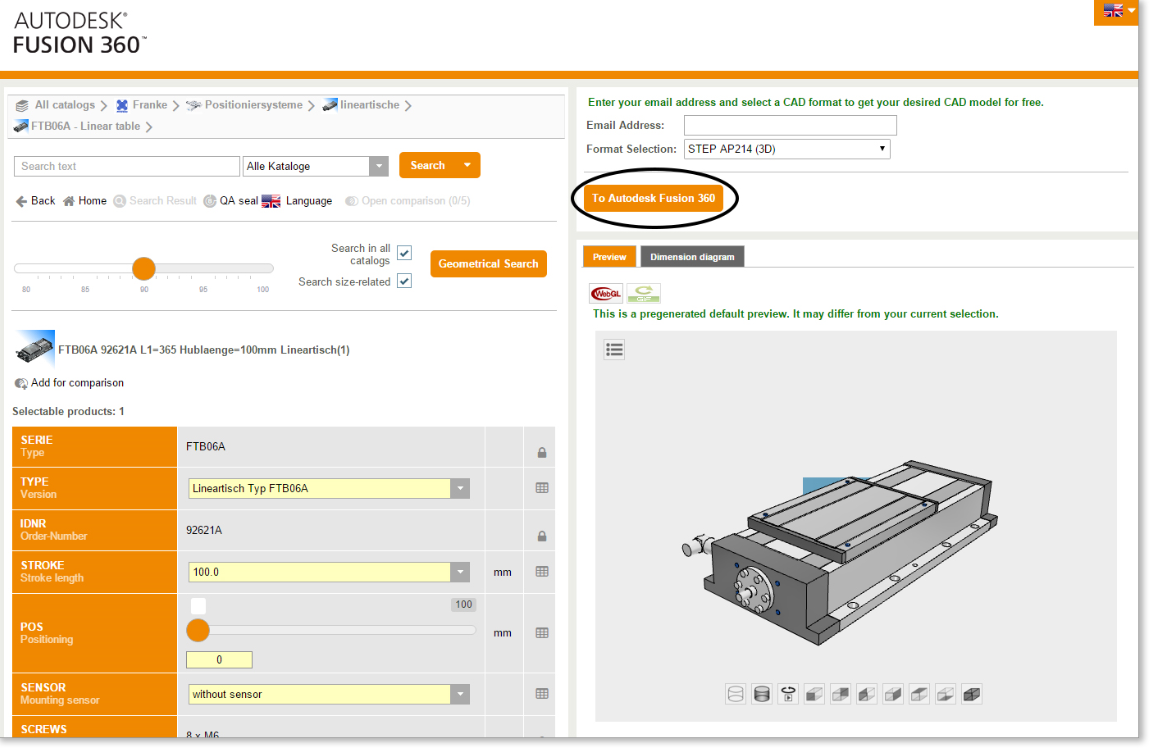Viewport: 1154px width, 755px height.
Task: Click the WebGL preview icon
Action: (x=607, y=294)
